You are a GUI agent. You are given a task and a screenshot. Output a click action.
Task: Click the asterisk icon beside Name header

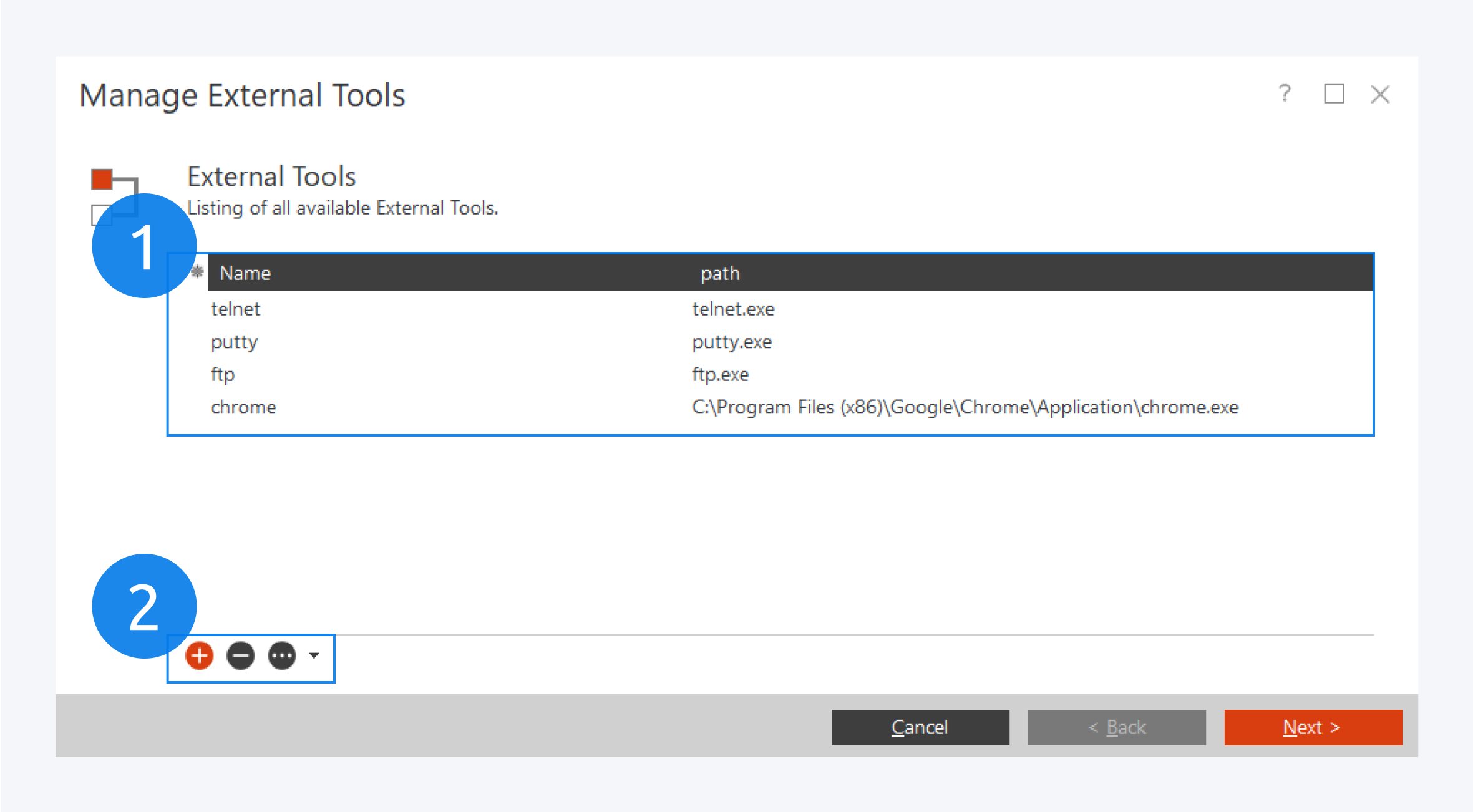[x=197, y=272]
